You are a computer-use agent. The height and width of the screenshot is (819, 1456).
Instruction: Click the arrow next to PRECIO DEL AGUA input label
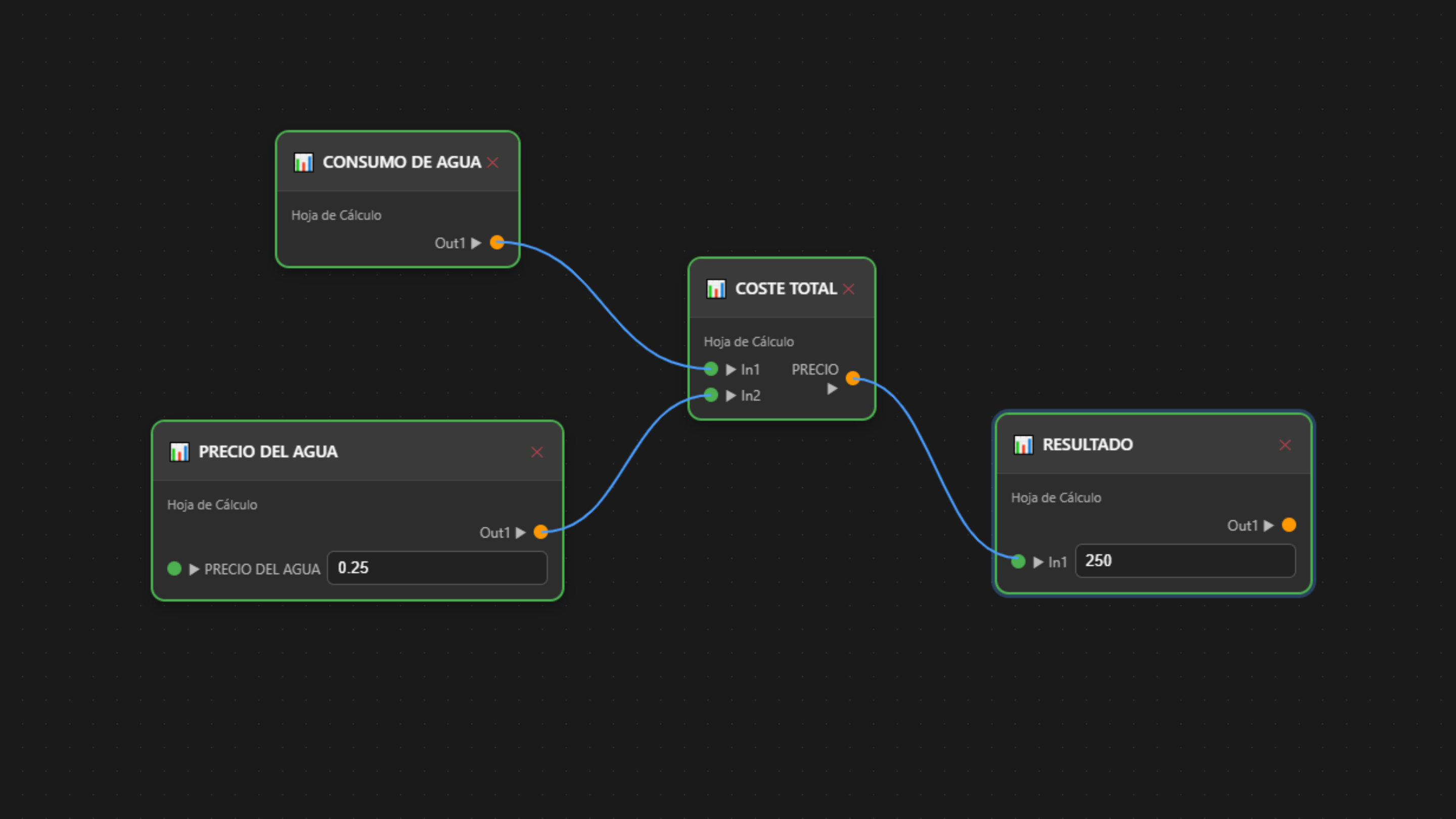pyautogui.click(x=194, y=569)
